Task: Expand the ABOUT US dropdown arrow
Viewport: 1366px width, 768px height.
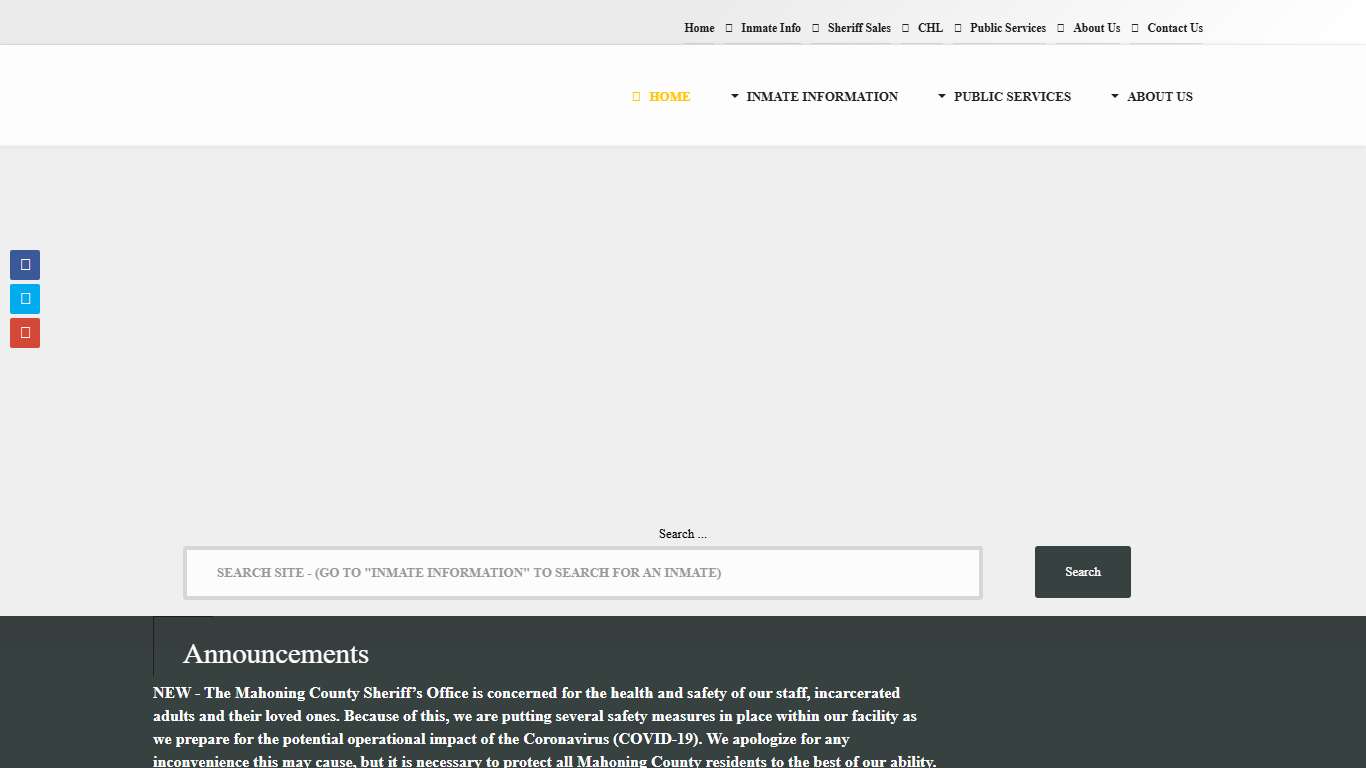Action: (1115, 97)
